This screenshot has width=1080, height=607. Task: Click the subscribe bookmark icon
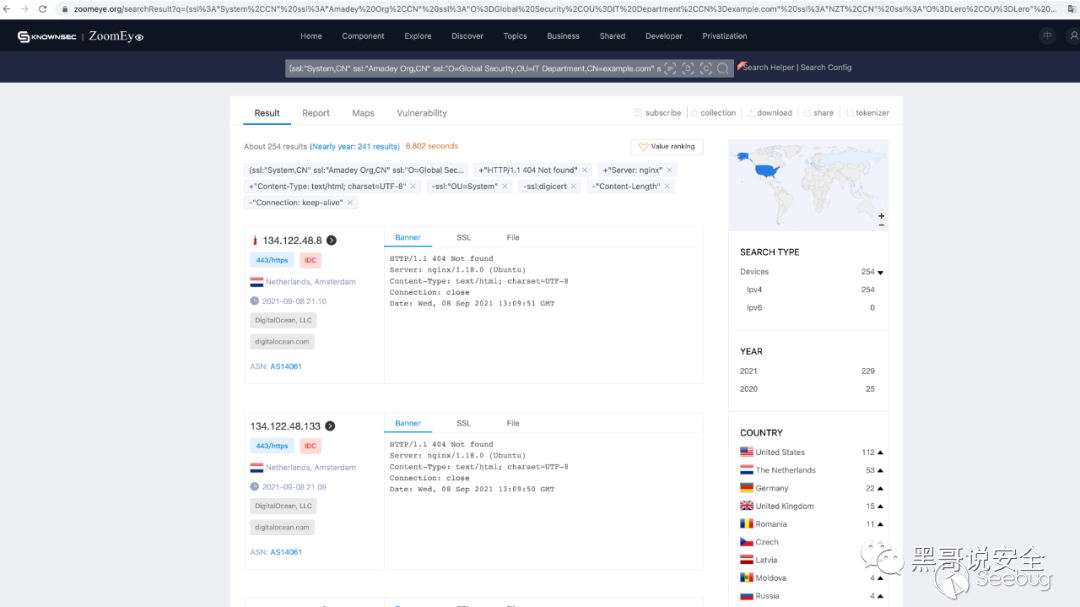[638, 113]
